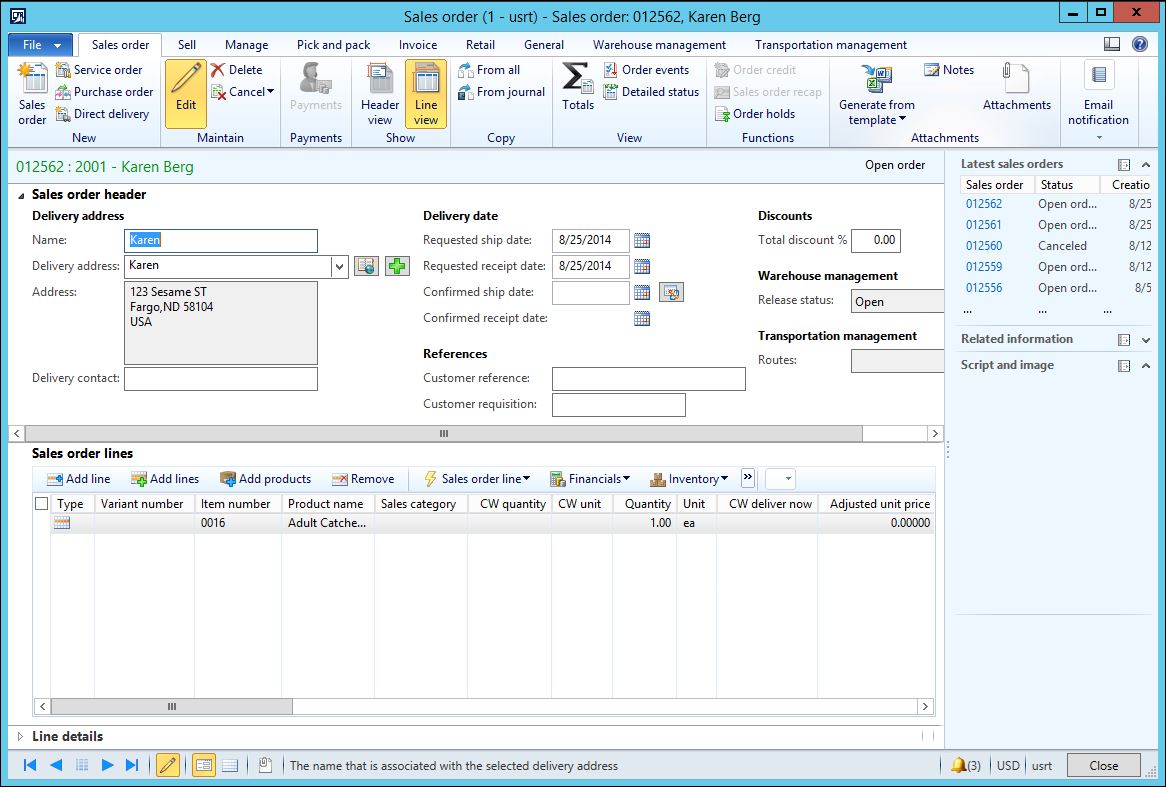Expand the Line details section
The height and width of the screenshot is (787, 1166).
(x=20, y=736)
